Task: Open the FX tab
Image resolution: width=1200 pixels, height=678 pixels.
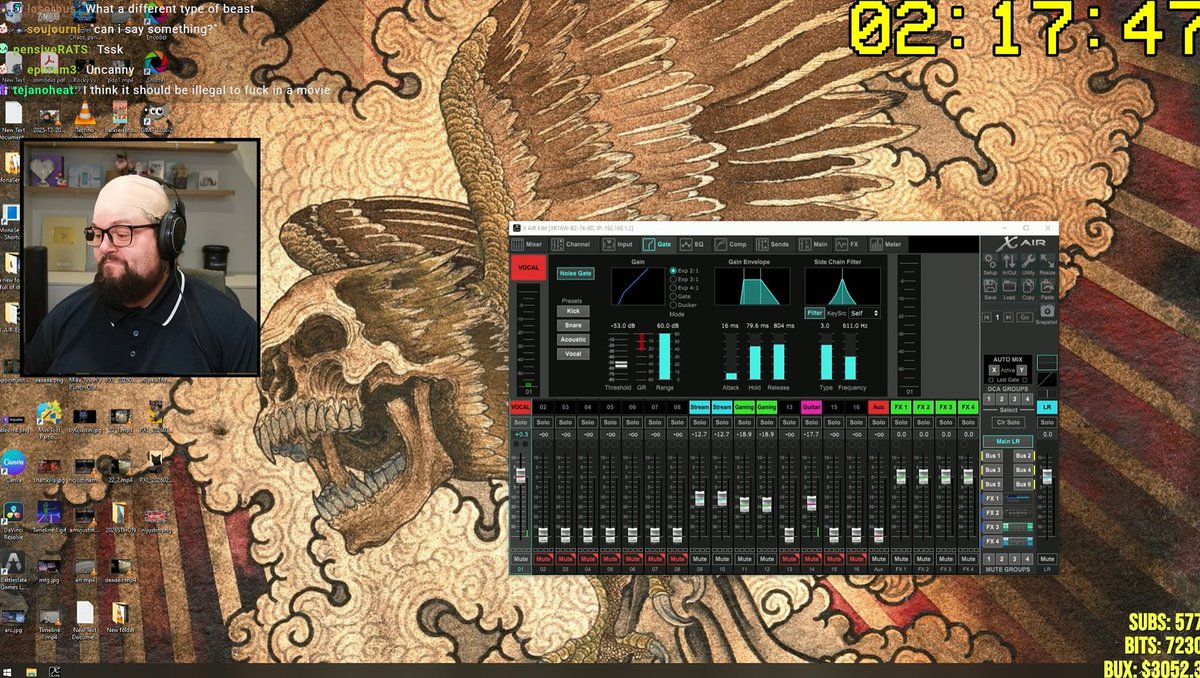Action: [x=848, y=244]
